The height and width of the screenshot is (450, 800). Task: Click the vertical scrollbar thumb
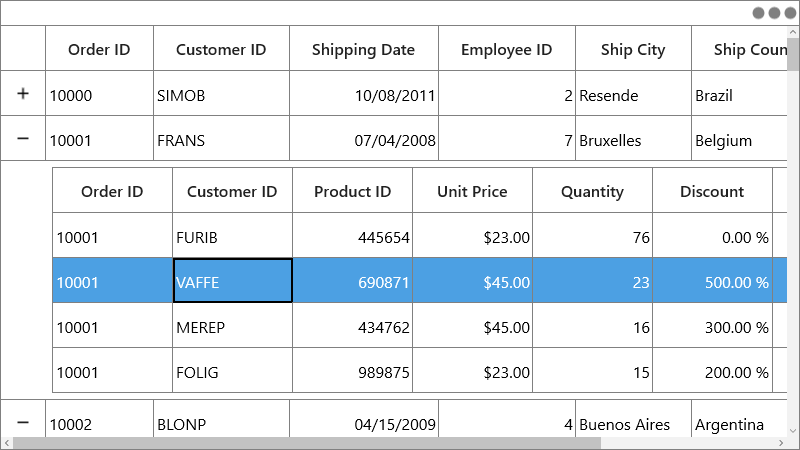793,56
